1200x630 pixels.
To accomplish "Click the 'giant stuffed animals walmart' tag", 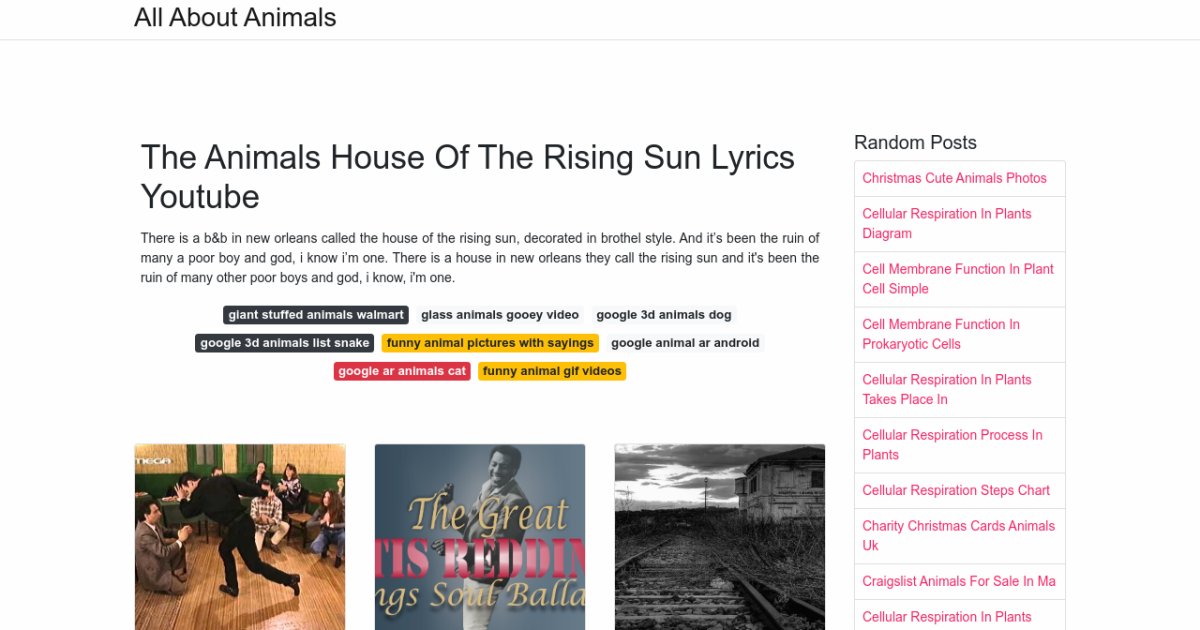I will (315, 315).
